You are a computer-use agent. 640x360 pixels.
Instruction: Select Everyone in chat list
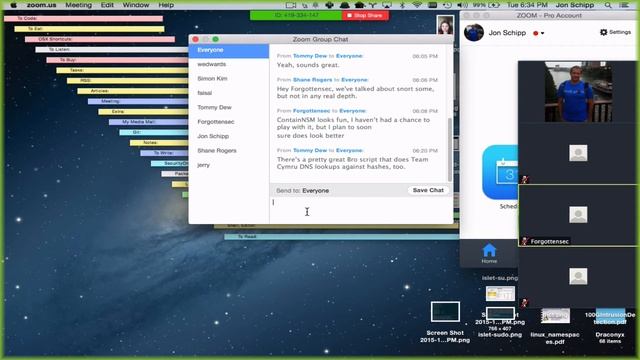pos(229,50)
